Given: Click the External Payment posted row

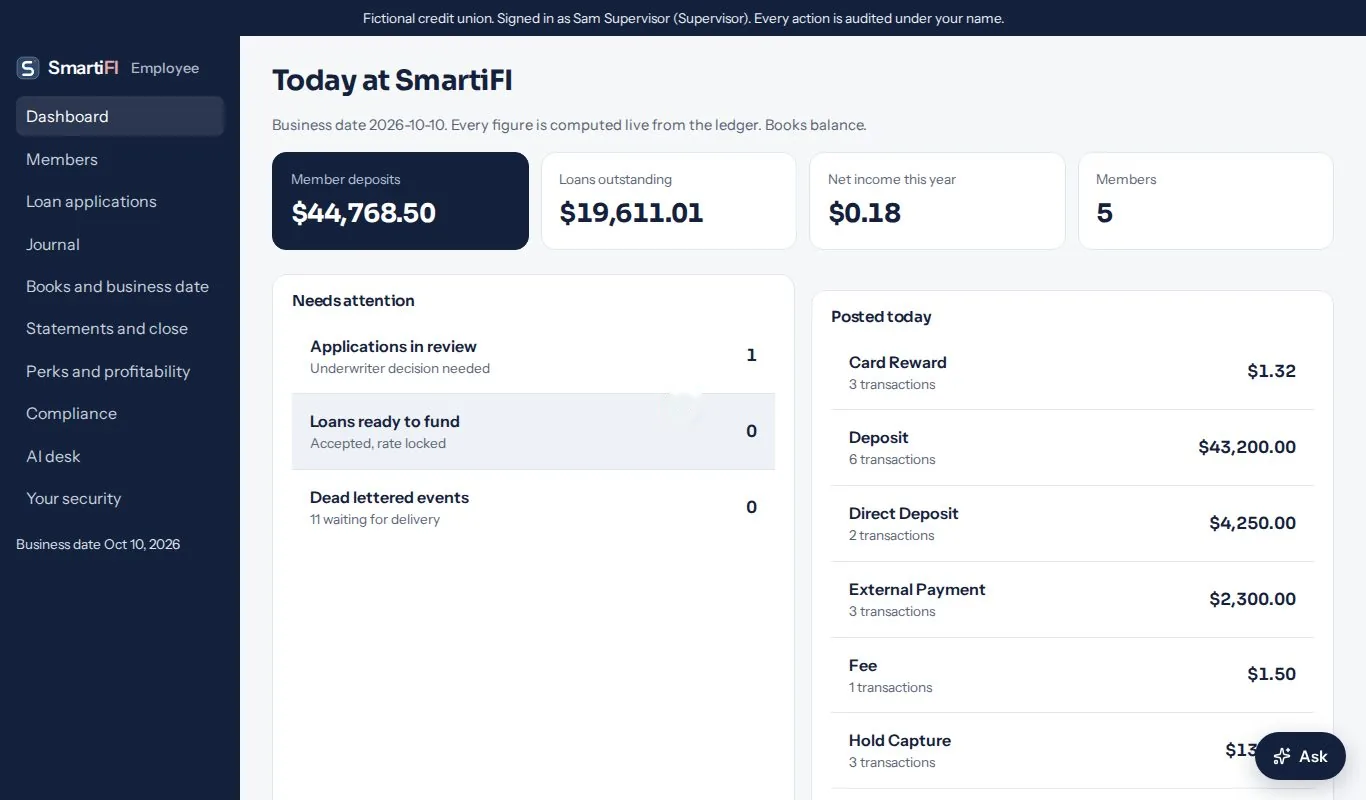Looking at the screenshot, I should point(1072,600).
